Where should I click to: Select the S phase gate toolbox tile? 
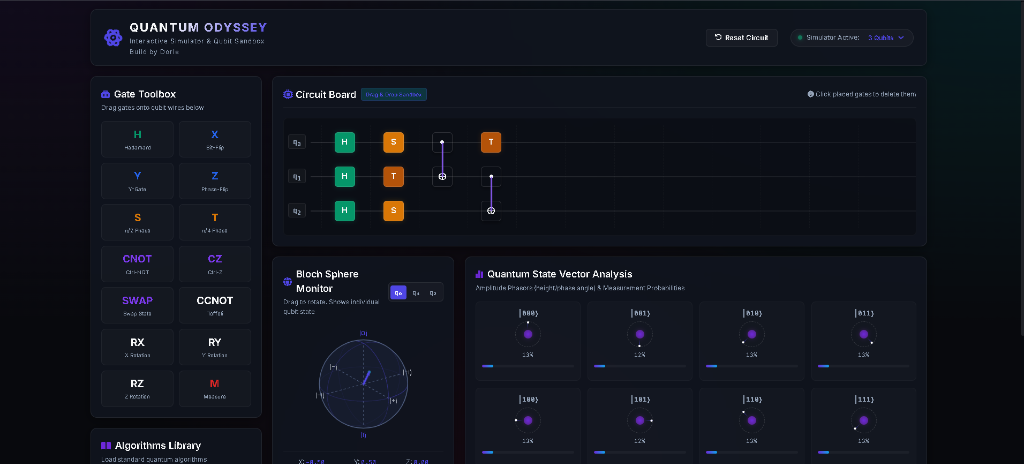pos(137,222)
